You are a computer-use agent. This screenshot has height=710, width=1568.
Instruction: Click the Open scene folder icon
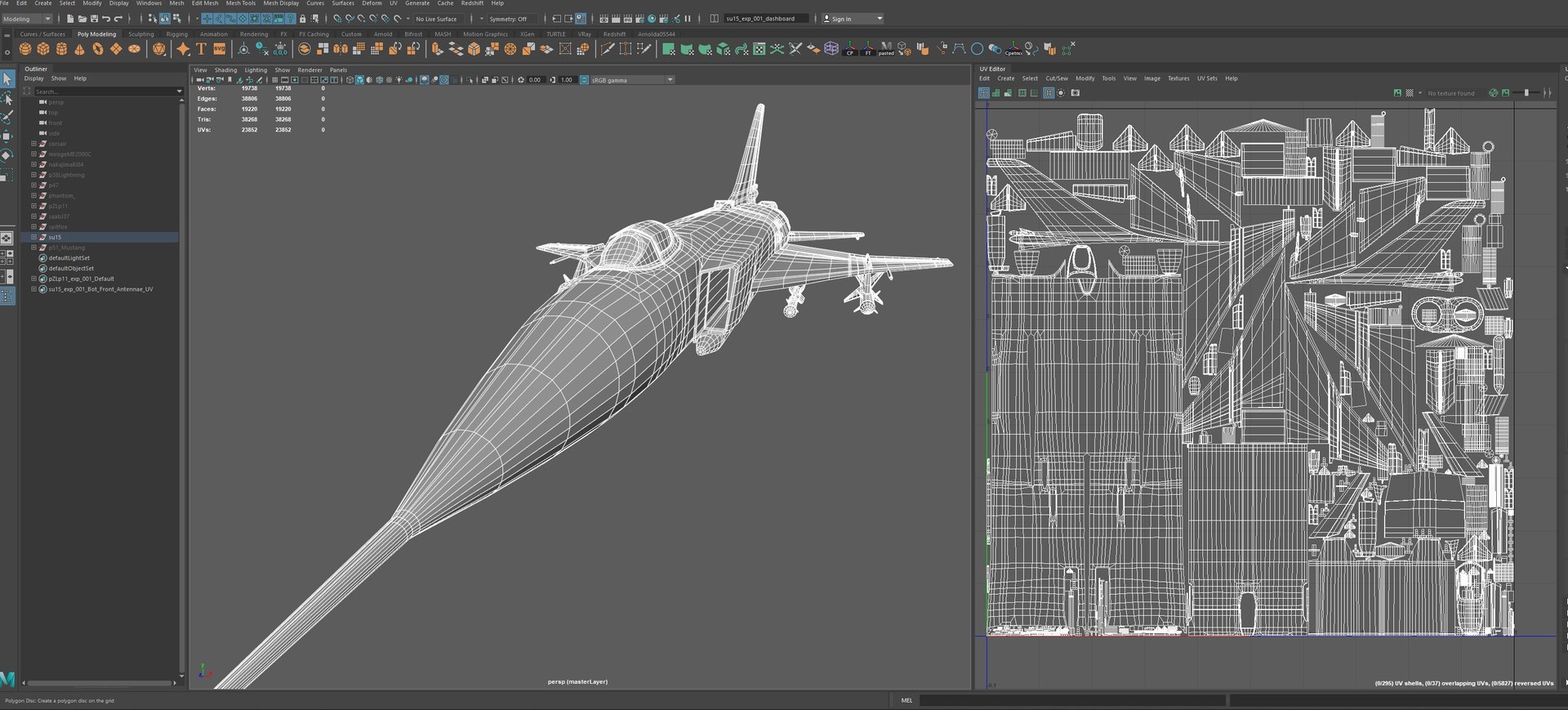click(x=82, y=19)
